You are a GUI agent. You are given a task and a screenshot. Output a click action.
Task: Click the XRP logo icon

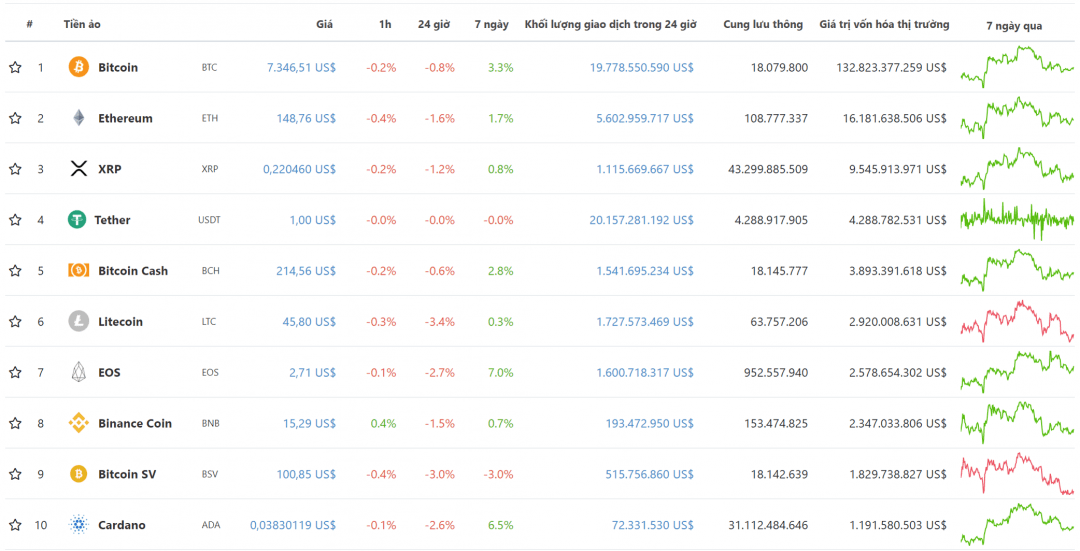coord(79,169)
